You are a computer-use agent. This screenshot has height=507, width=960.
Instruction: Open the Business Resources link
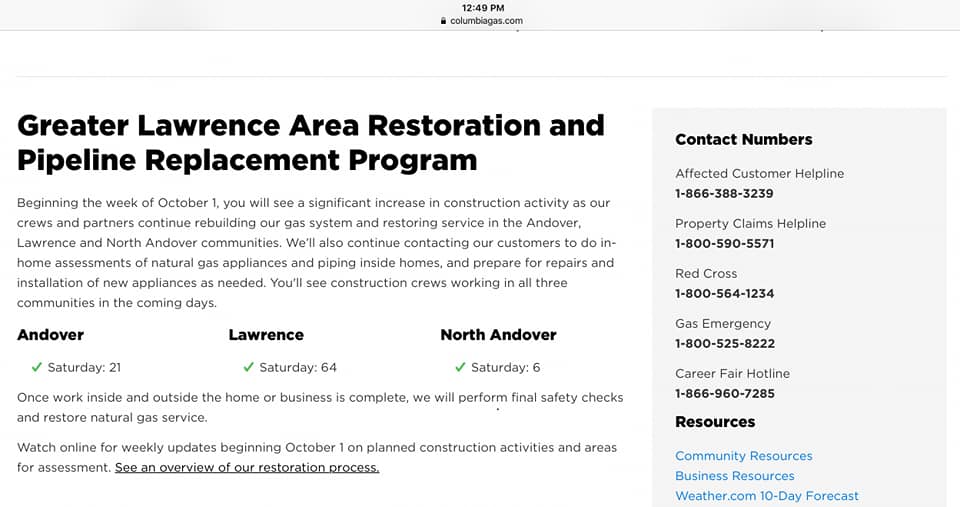(x=734, y=476)
